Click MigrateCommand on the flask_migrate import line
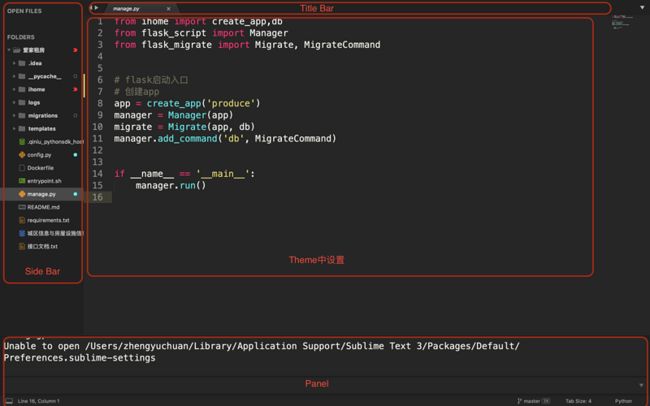The width and height of the screenshot is (650, 406). (x=342, y=45)
